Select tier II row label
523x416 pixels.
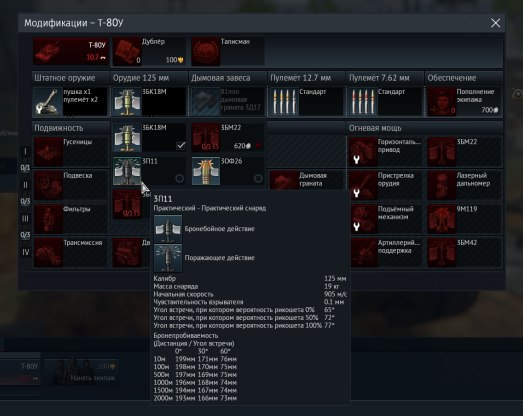coord(25,185)
